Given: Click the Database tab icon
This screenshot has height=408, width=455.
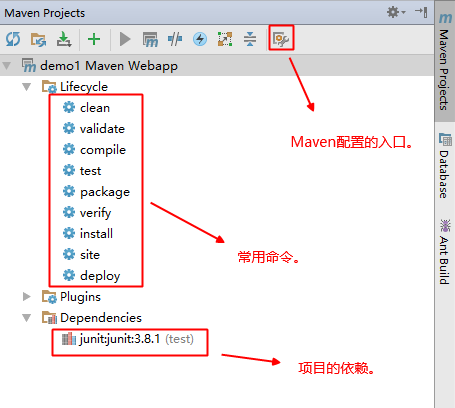Looking at the screenshot, I should click(445, 139).
